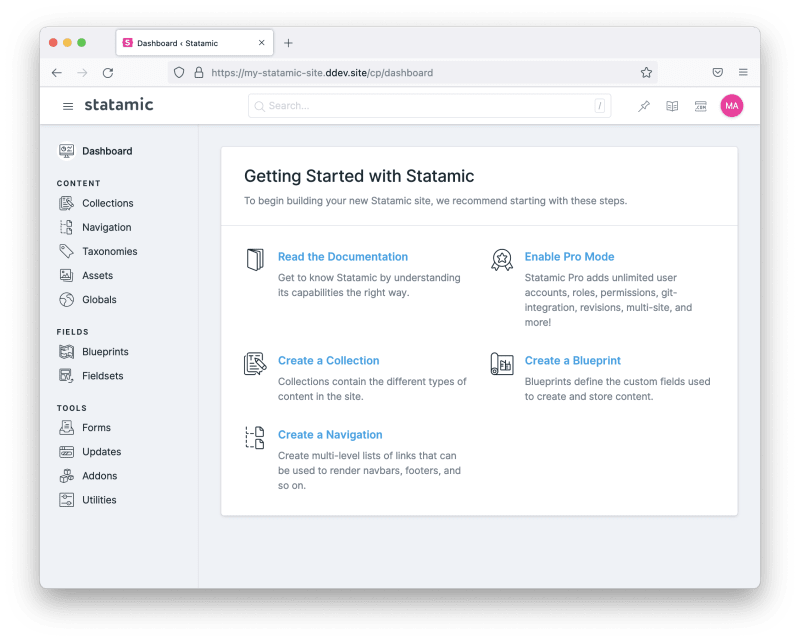
Task: Click the Fieldsets sidebar icon
Action: (x=66, y=376)
